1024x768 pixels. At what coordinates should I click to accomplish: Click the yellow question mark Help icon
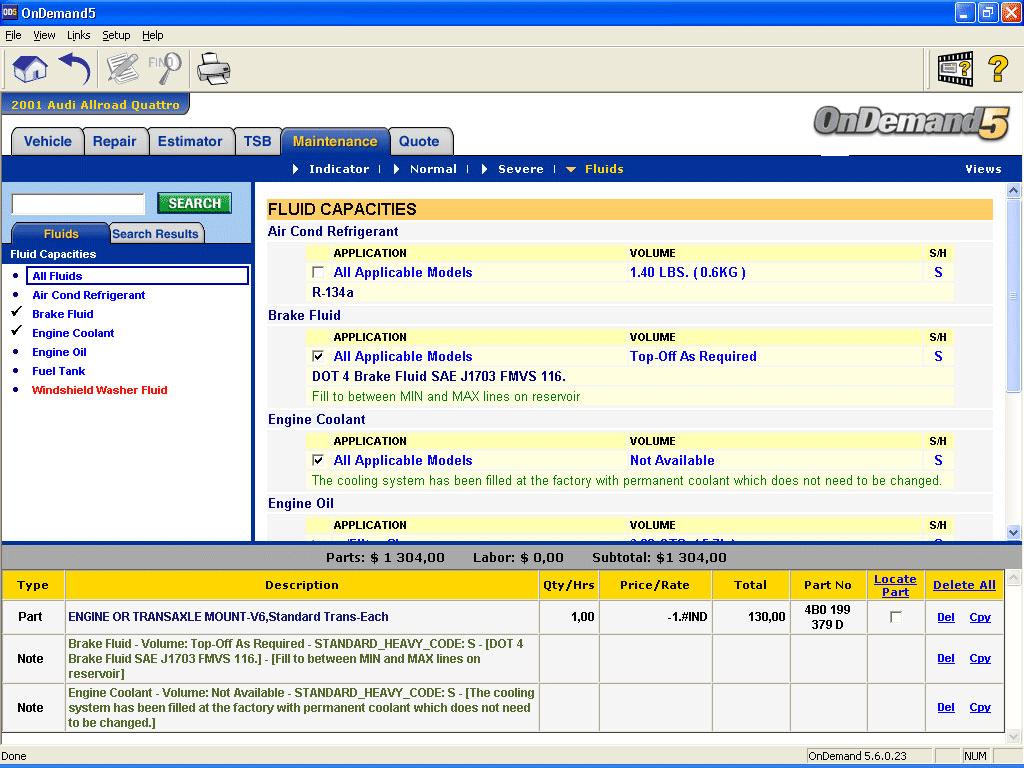(998, 69)
